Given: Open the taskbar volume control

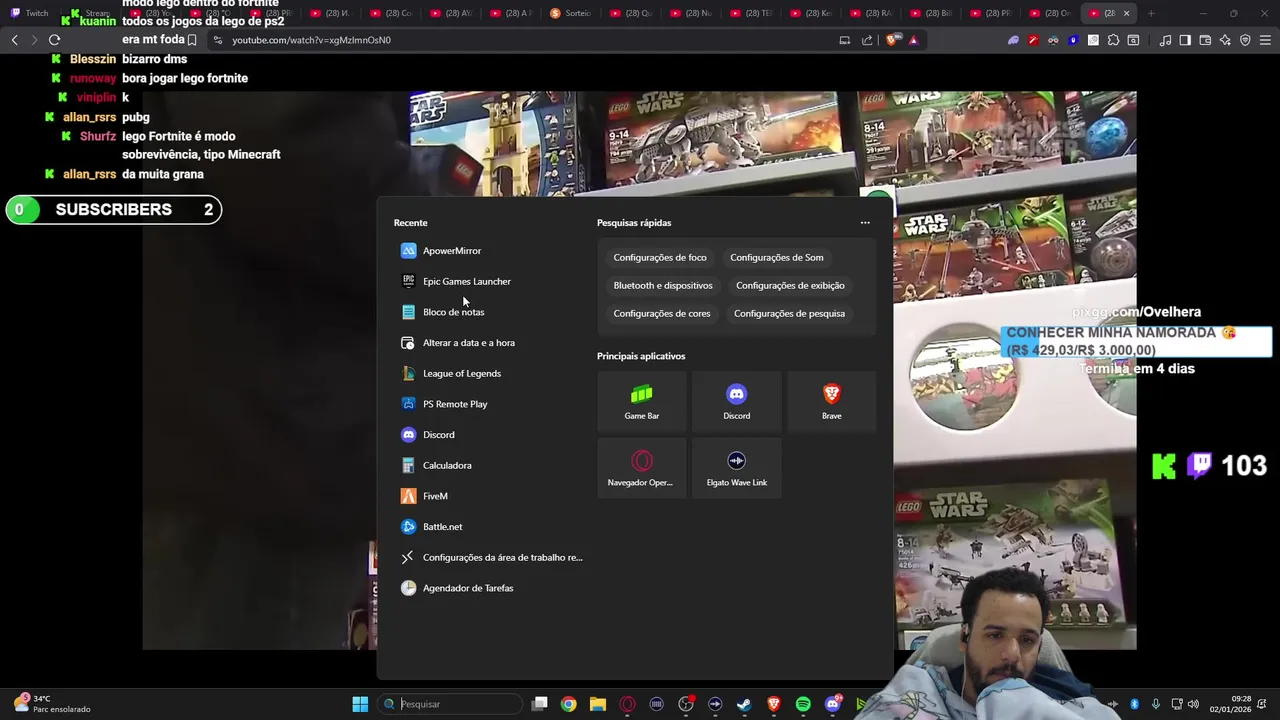Looking at the screenshot, I should click(x=1195, y=704).
